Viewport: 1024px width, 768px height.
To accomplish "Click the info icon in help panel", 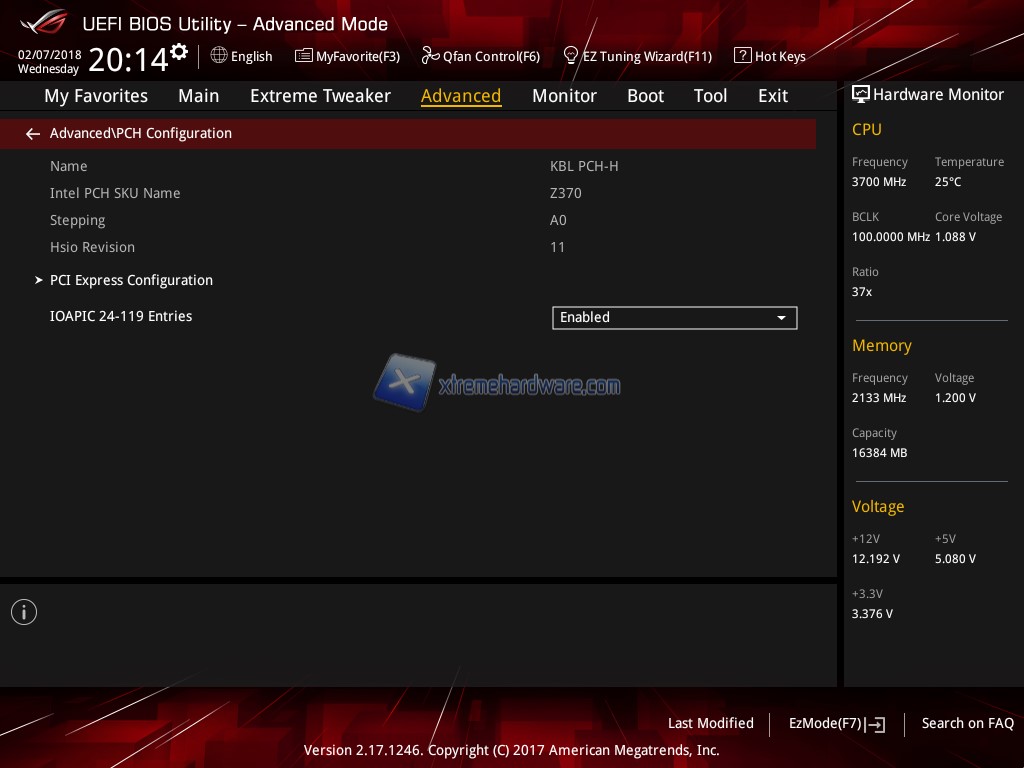I will coord(24,612).
